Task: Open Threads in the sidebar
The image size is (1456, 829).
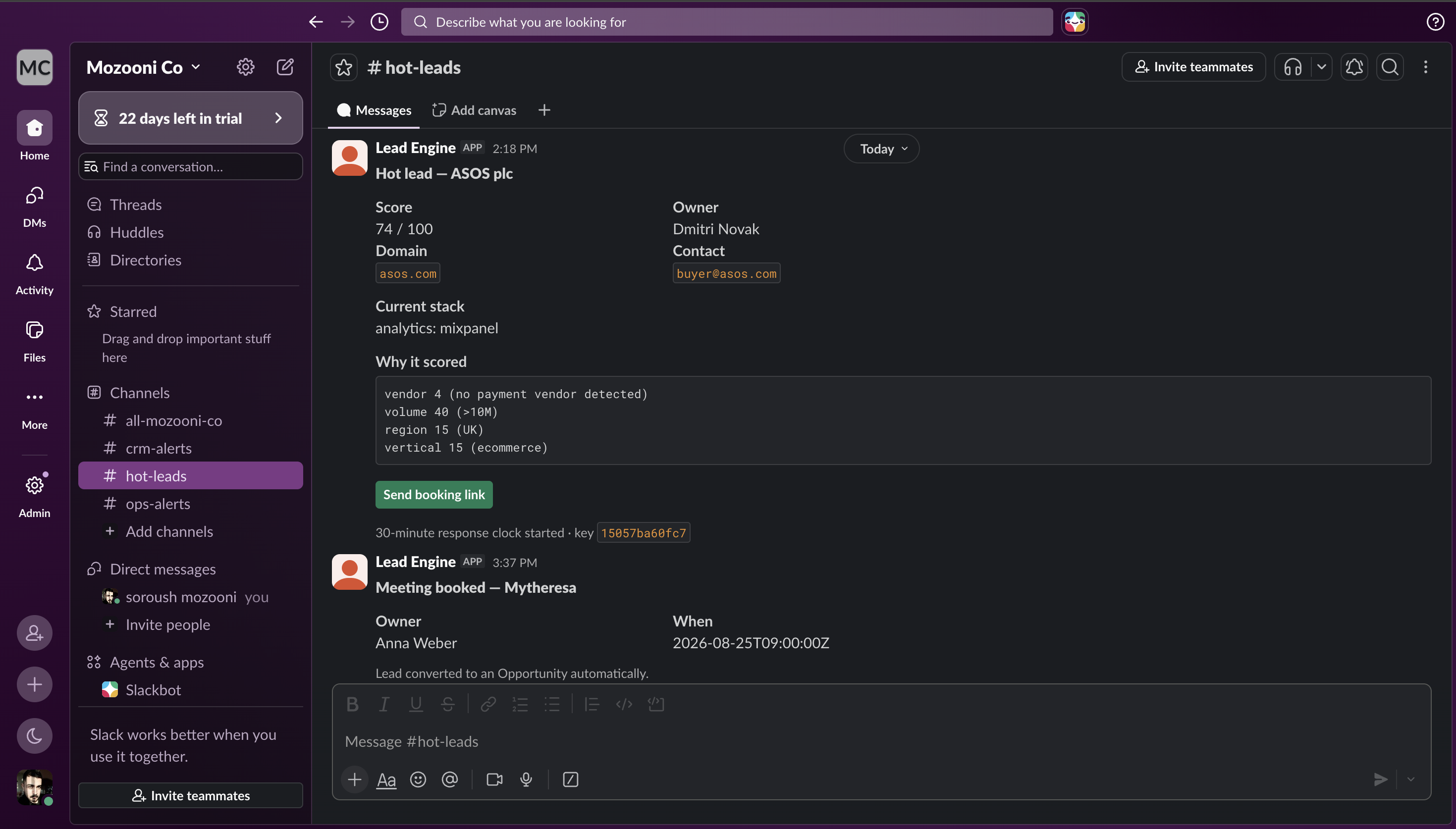Action: click(190, 205)
